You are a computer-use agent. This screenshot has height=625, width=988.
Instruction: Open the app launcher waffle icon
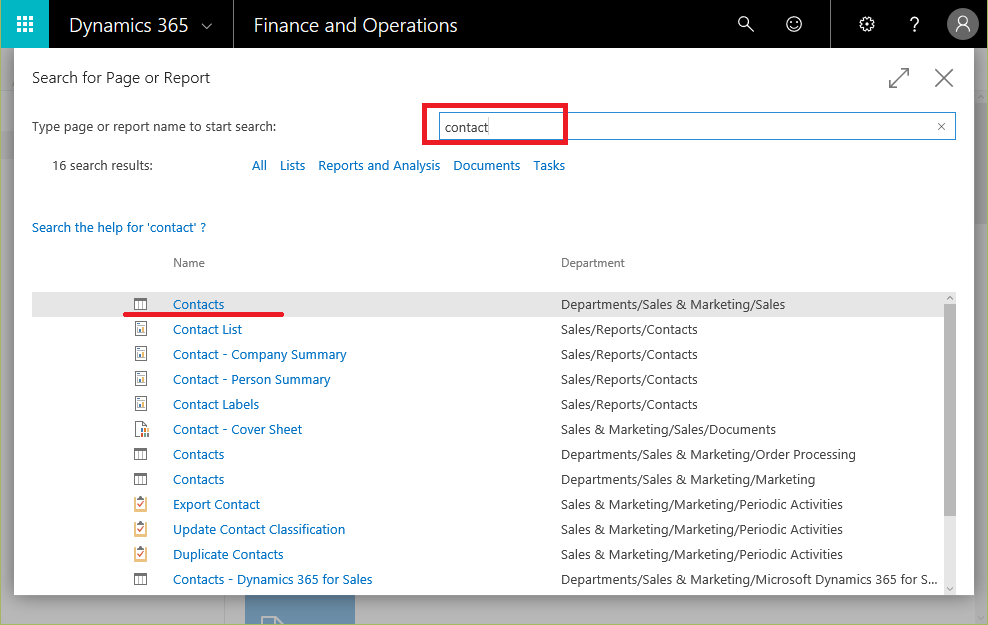25,25
